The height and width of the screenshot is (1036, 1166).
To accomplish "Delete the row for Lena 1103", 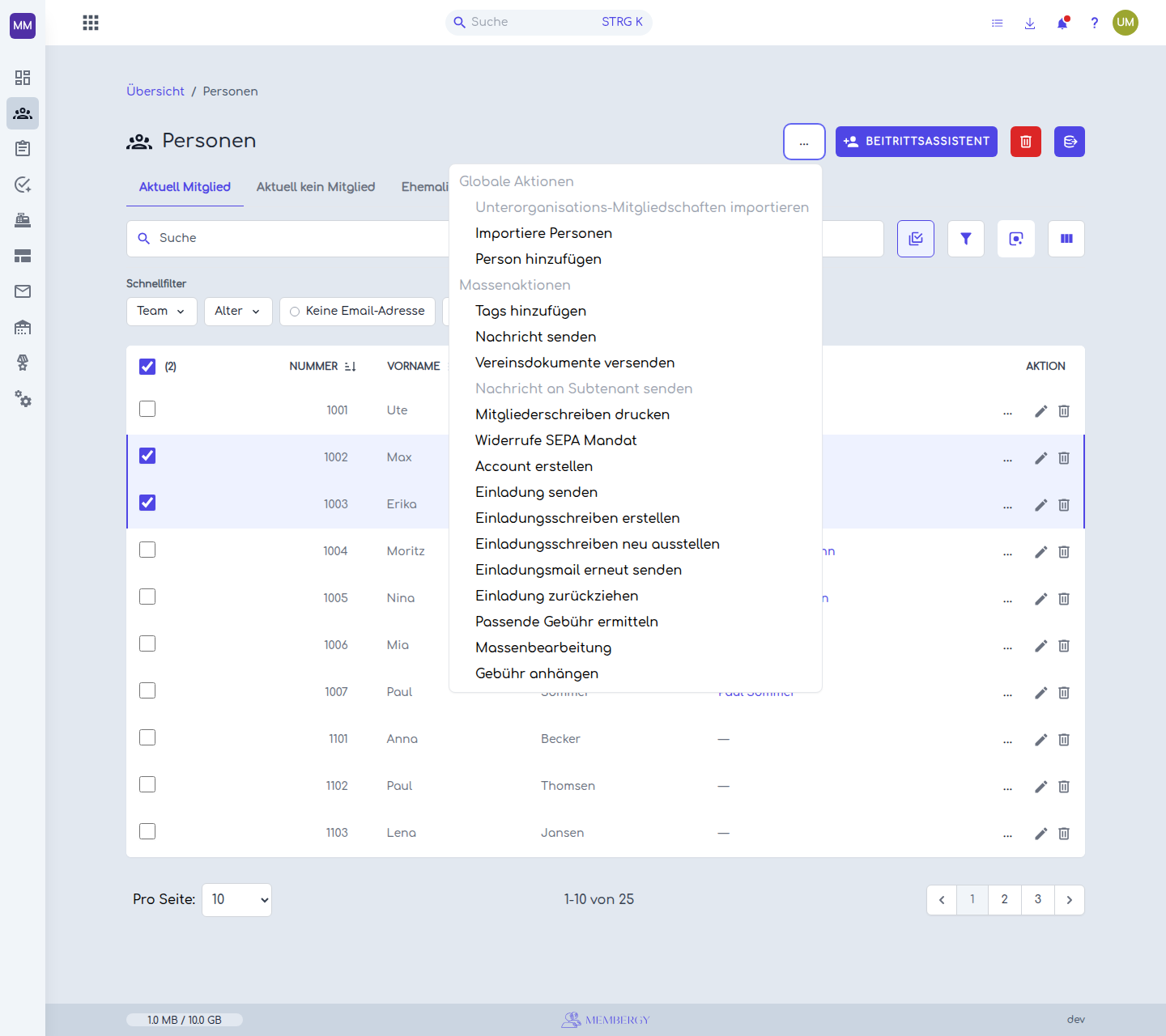I will (x=1064, y=834).
